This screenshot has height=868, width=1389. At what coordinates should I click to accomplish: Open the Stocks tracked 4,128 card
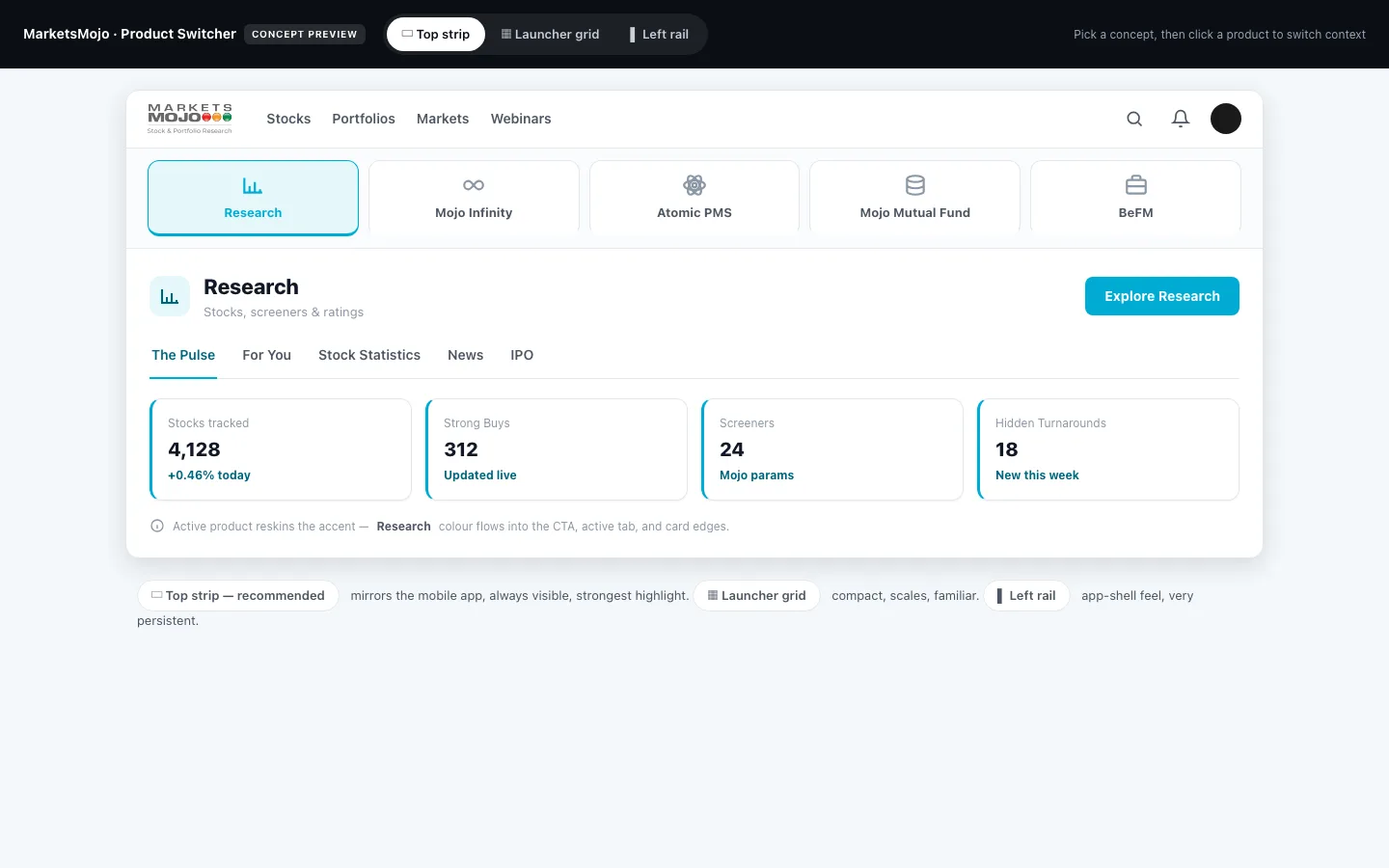[281, 449]
